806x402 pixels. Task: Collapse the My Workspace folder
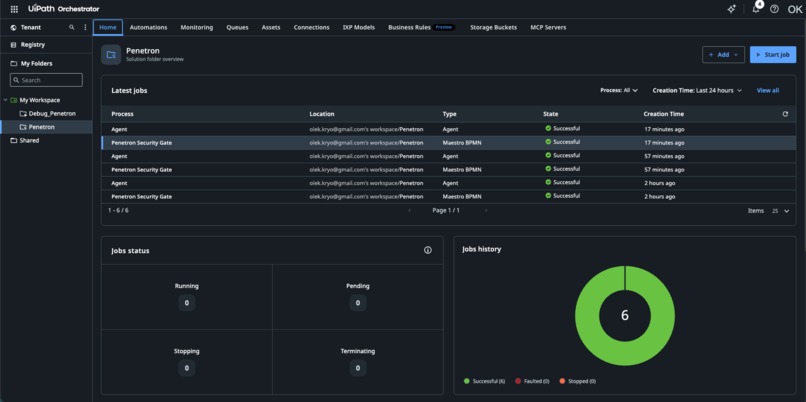pyautogui.click(x=5, y=100)
